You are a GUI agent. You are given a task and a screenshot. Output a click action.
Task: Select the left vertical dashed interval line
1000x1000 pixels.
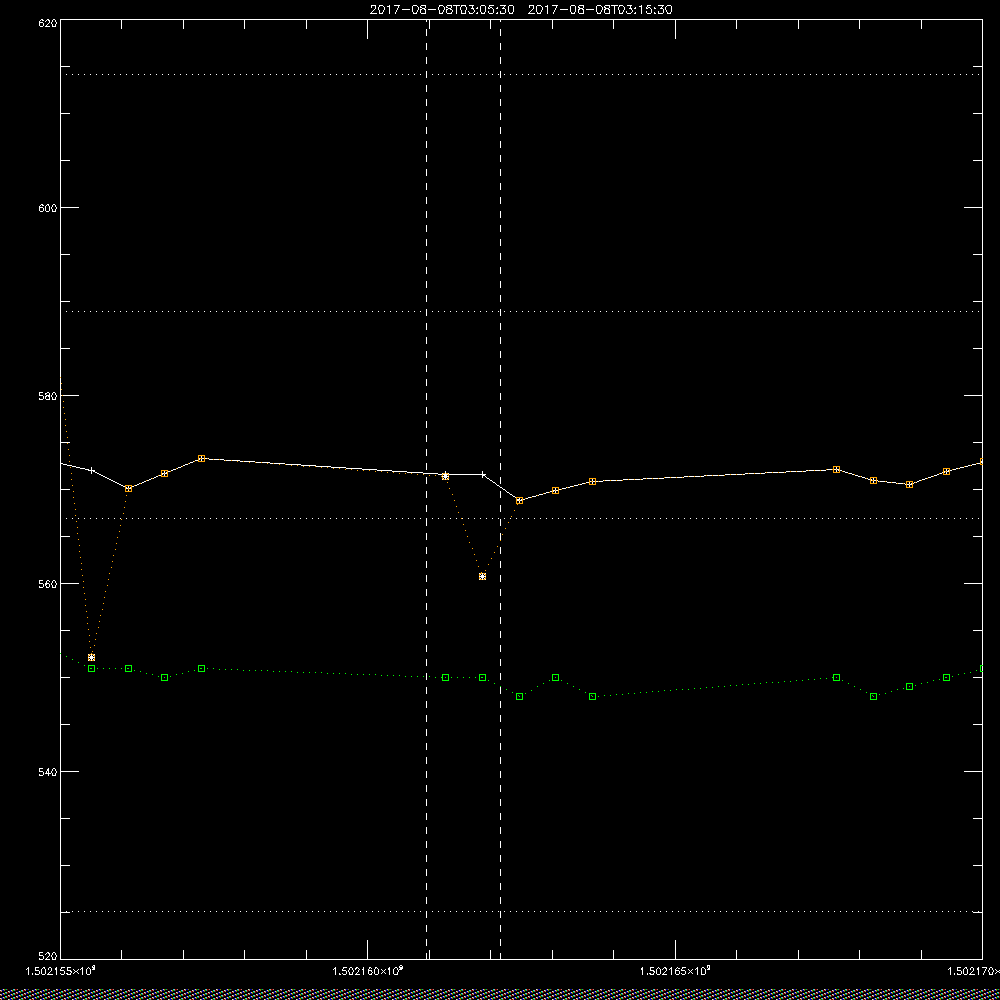pyautogui.click(x=427, y=489)
